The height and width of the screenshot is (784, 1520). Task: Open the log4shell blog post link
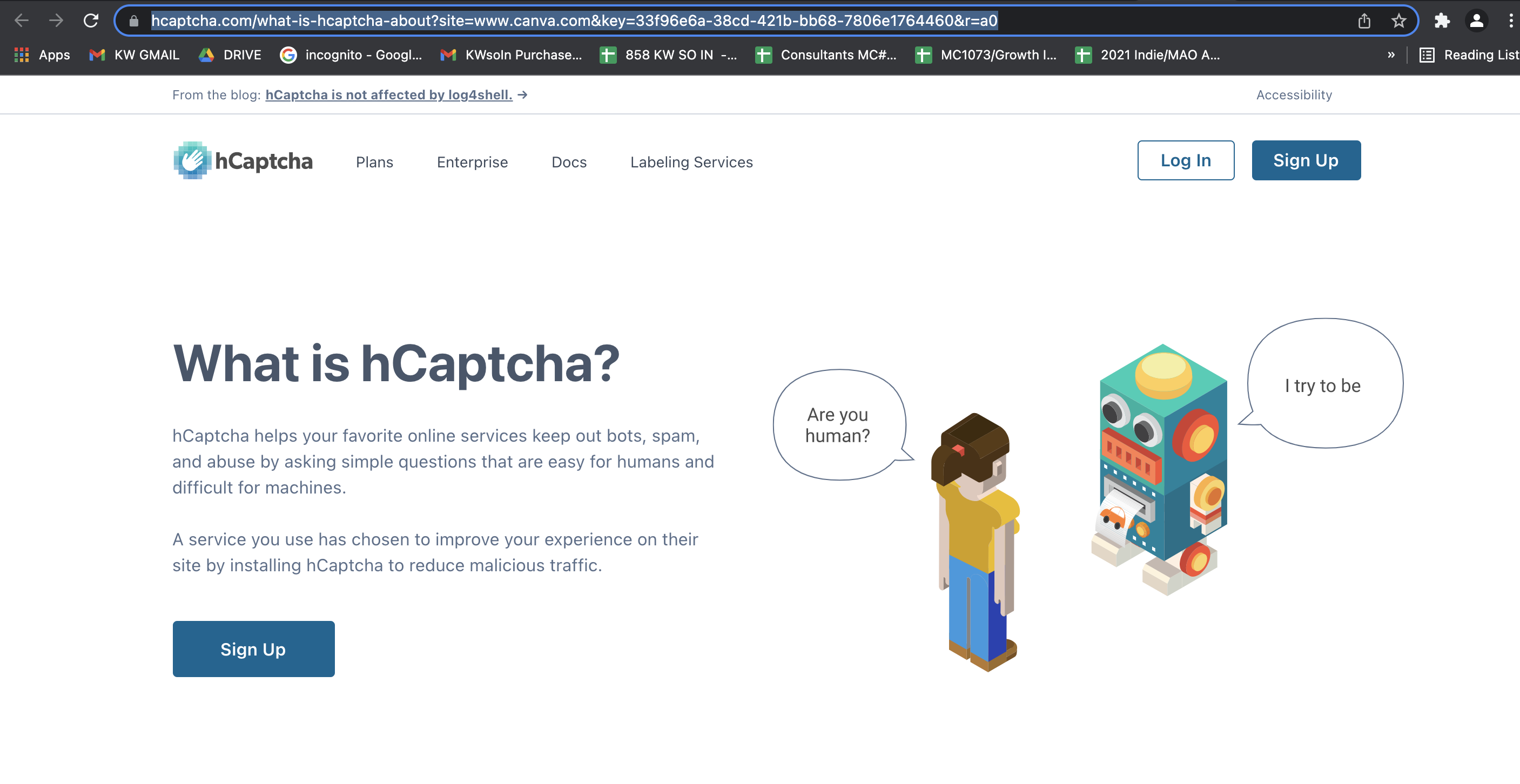pos(389,95)
